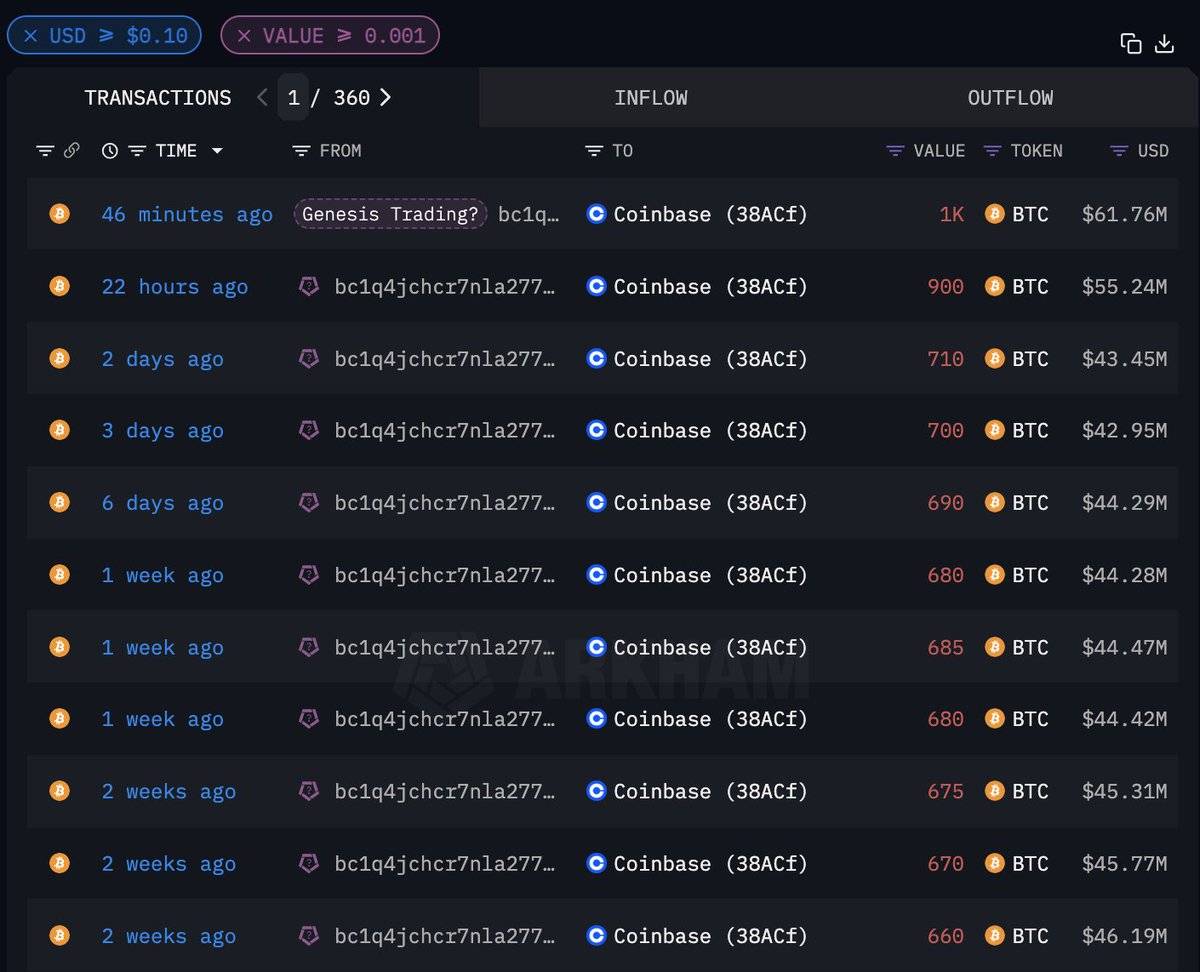Click Bitcoin icon in 2 days ago row

(x=60, y=358)
